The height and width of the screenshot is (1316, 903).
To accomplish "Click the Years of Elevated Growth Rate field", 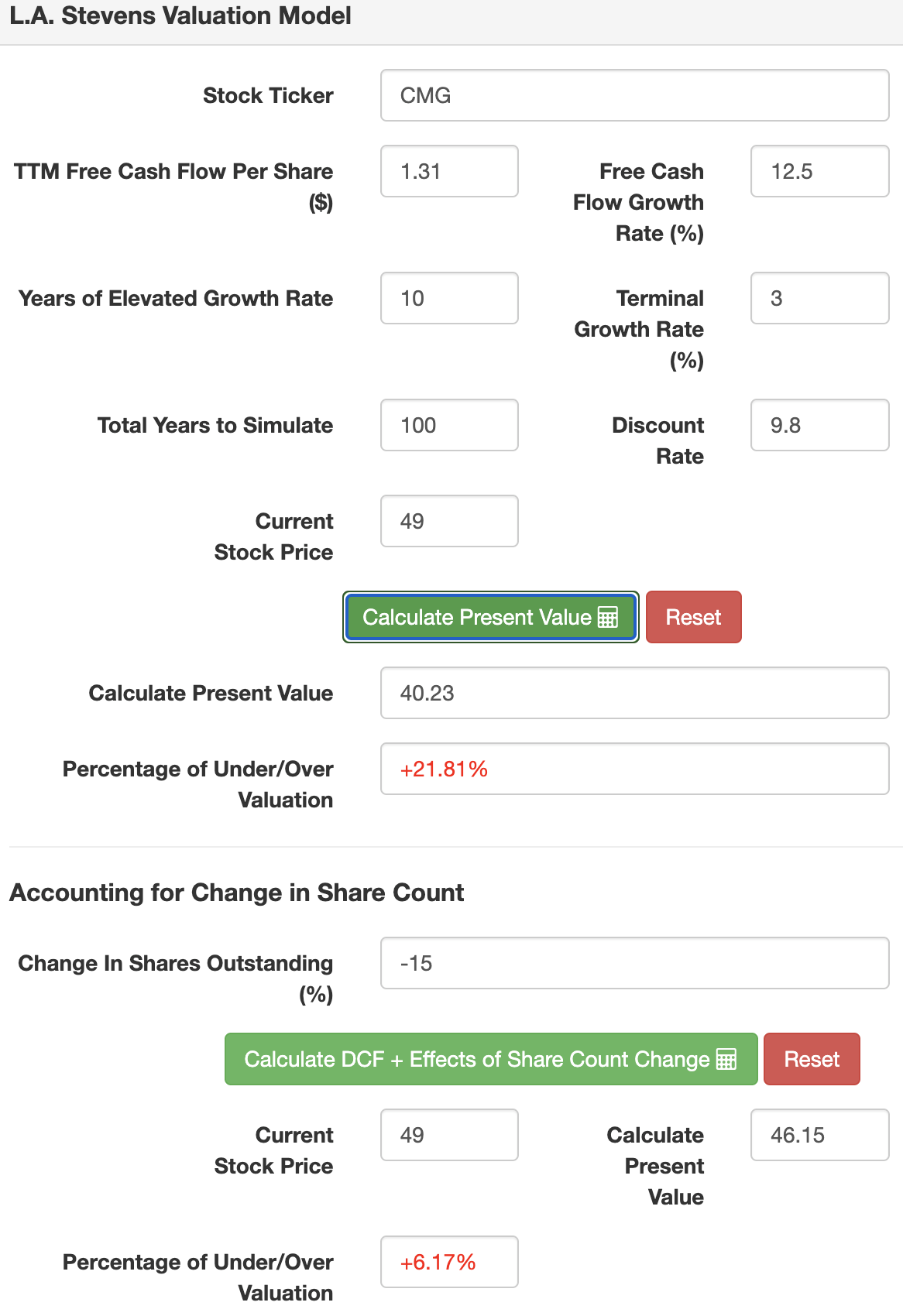I will [x=449, y=298].
